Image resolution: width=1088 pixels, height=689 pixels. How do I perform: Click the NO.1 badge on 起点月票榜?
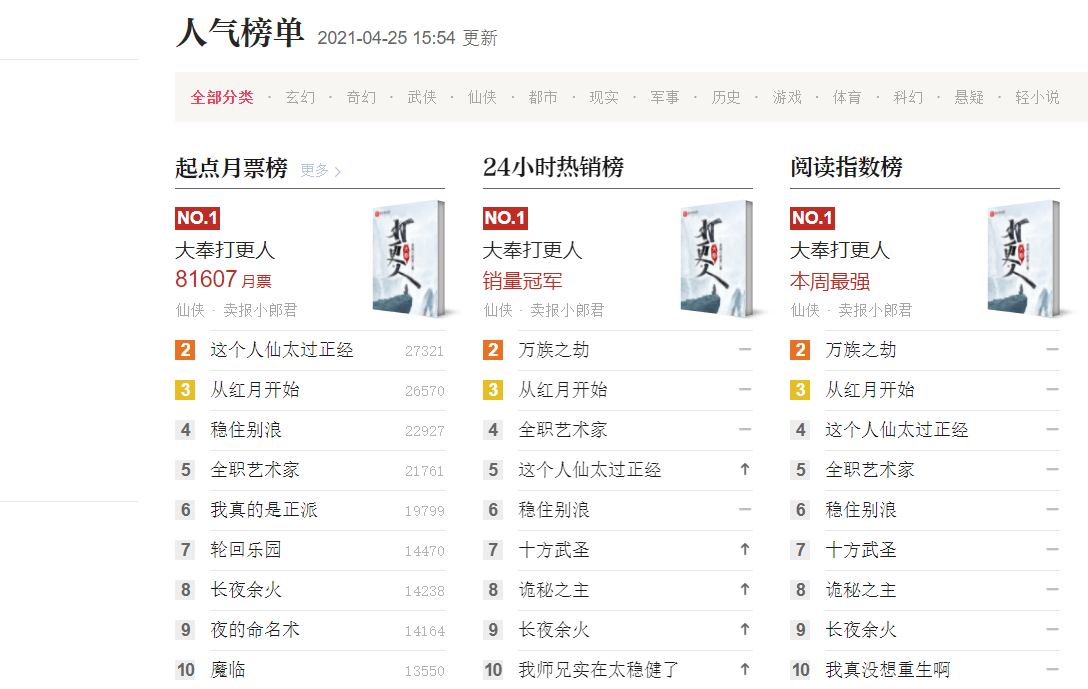[x=199, y=218]
